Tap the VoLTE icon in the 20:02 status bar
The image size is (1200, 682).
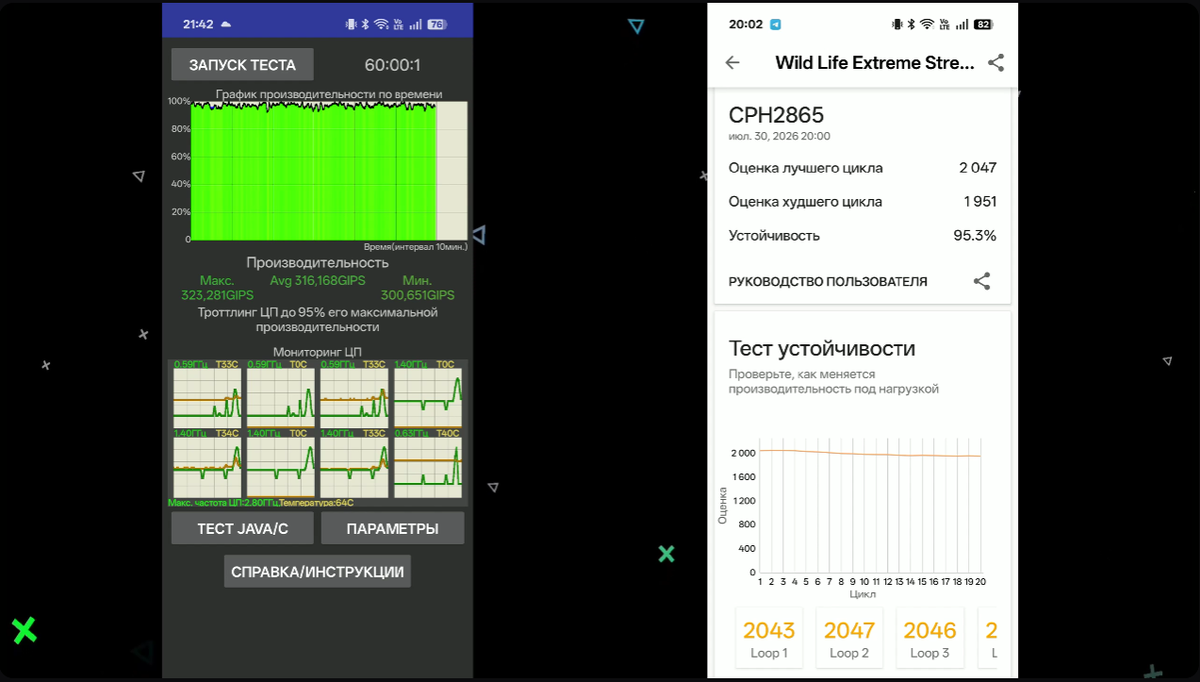pos(944,24)
